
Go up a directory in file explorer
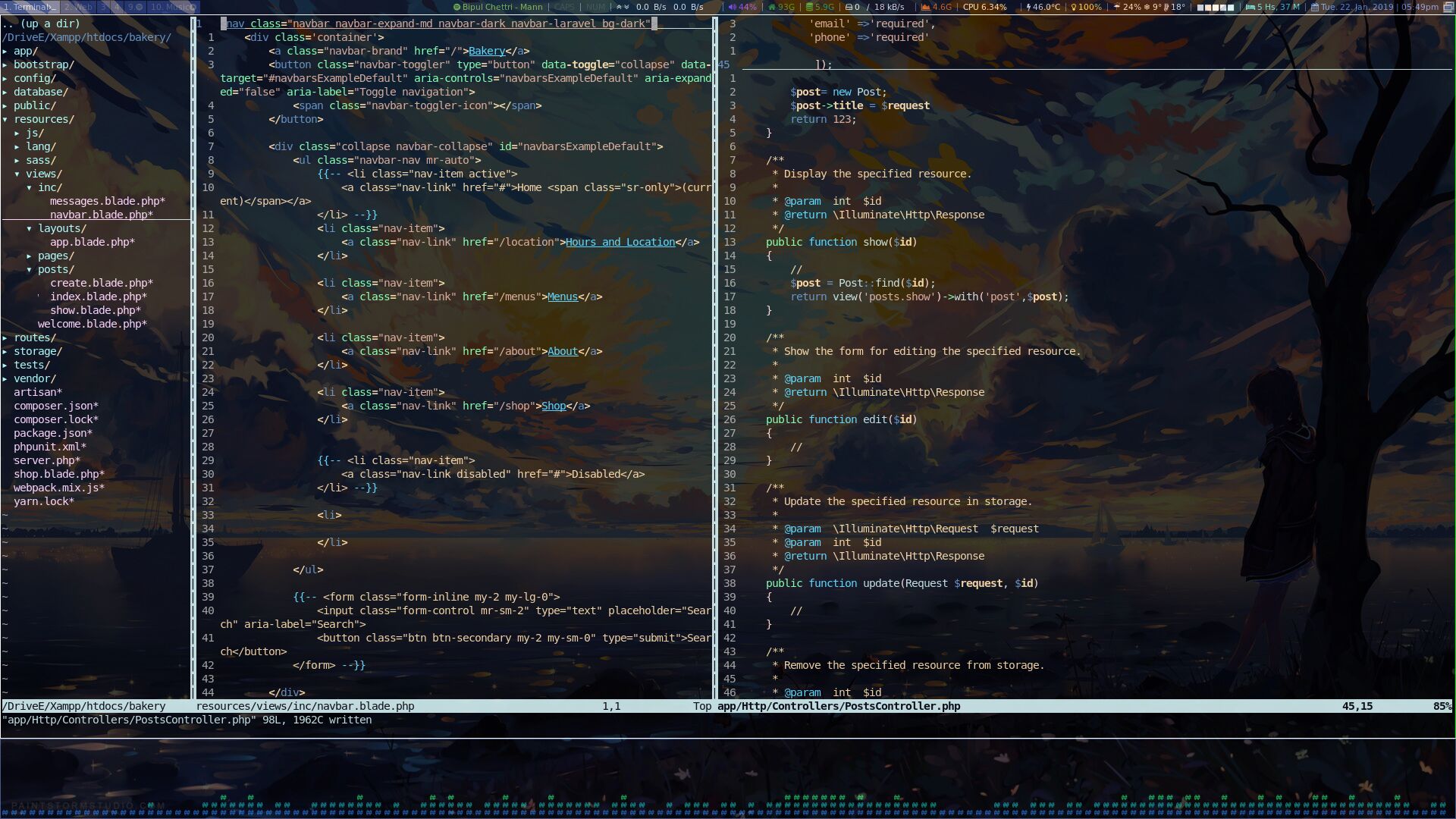(41, 24)
